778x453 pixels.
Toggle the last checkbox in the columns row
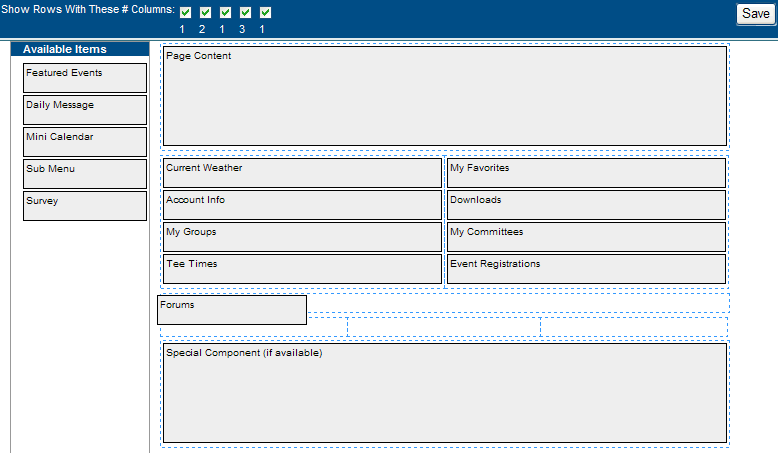pos(265,13)
